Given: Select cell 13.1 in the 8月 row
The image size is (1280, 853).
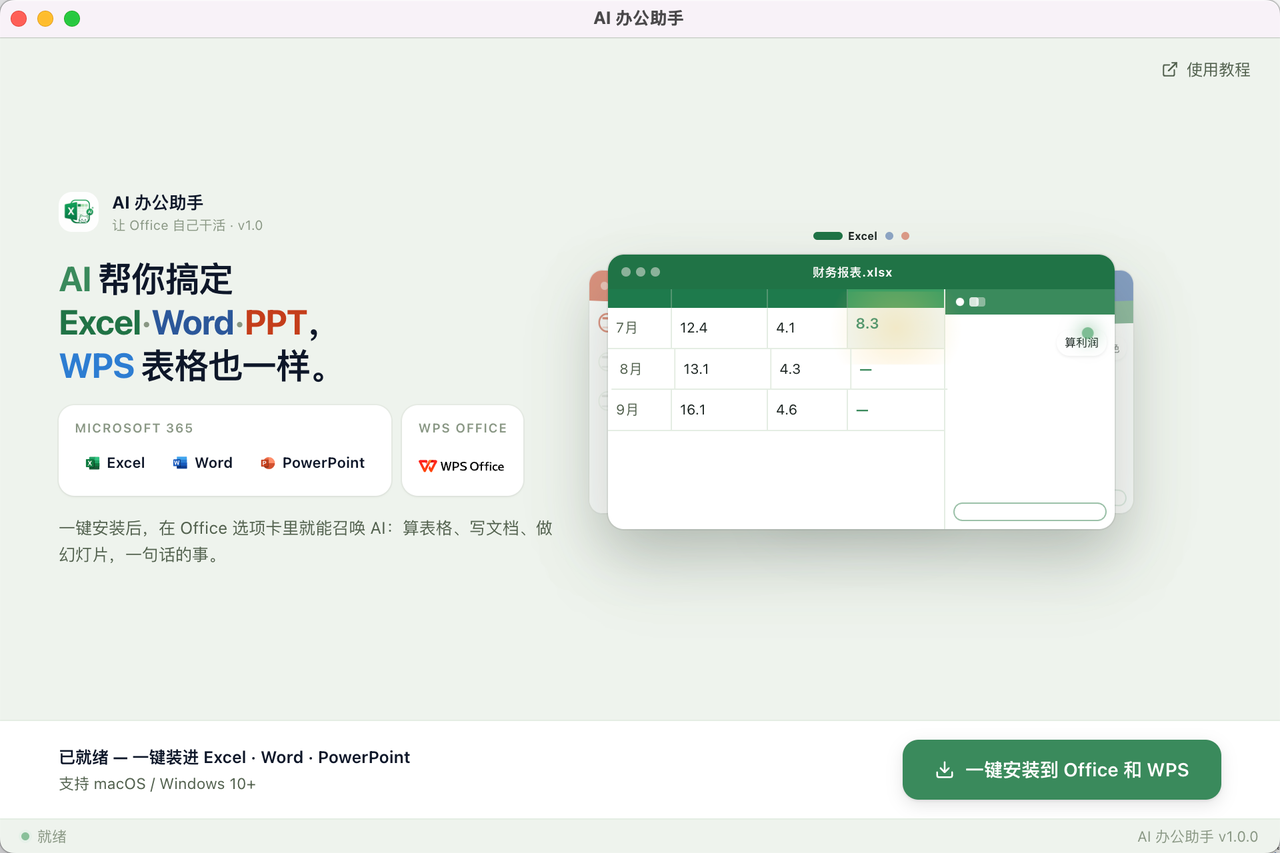Looking at the screenshot, I should pyautogui.click(x=722, y=369).
